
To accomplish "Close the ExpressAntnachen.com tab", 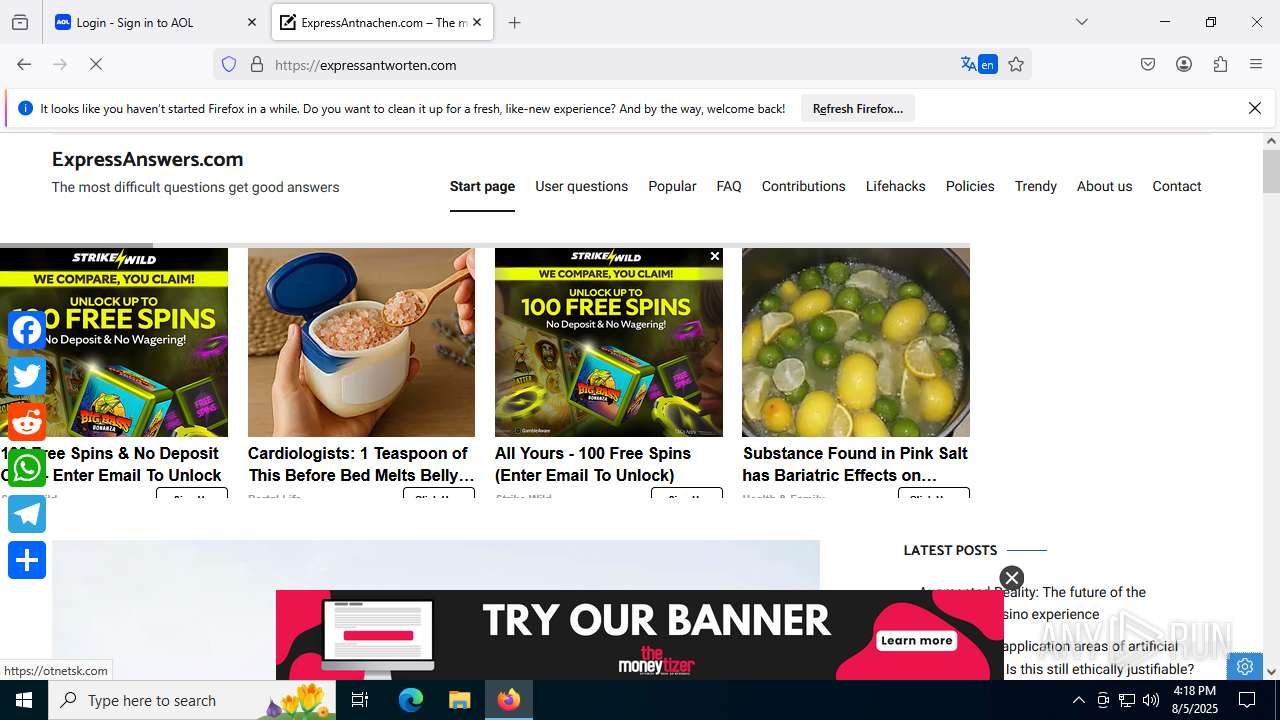I will coord(477,22).
